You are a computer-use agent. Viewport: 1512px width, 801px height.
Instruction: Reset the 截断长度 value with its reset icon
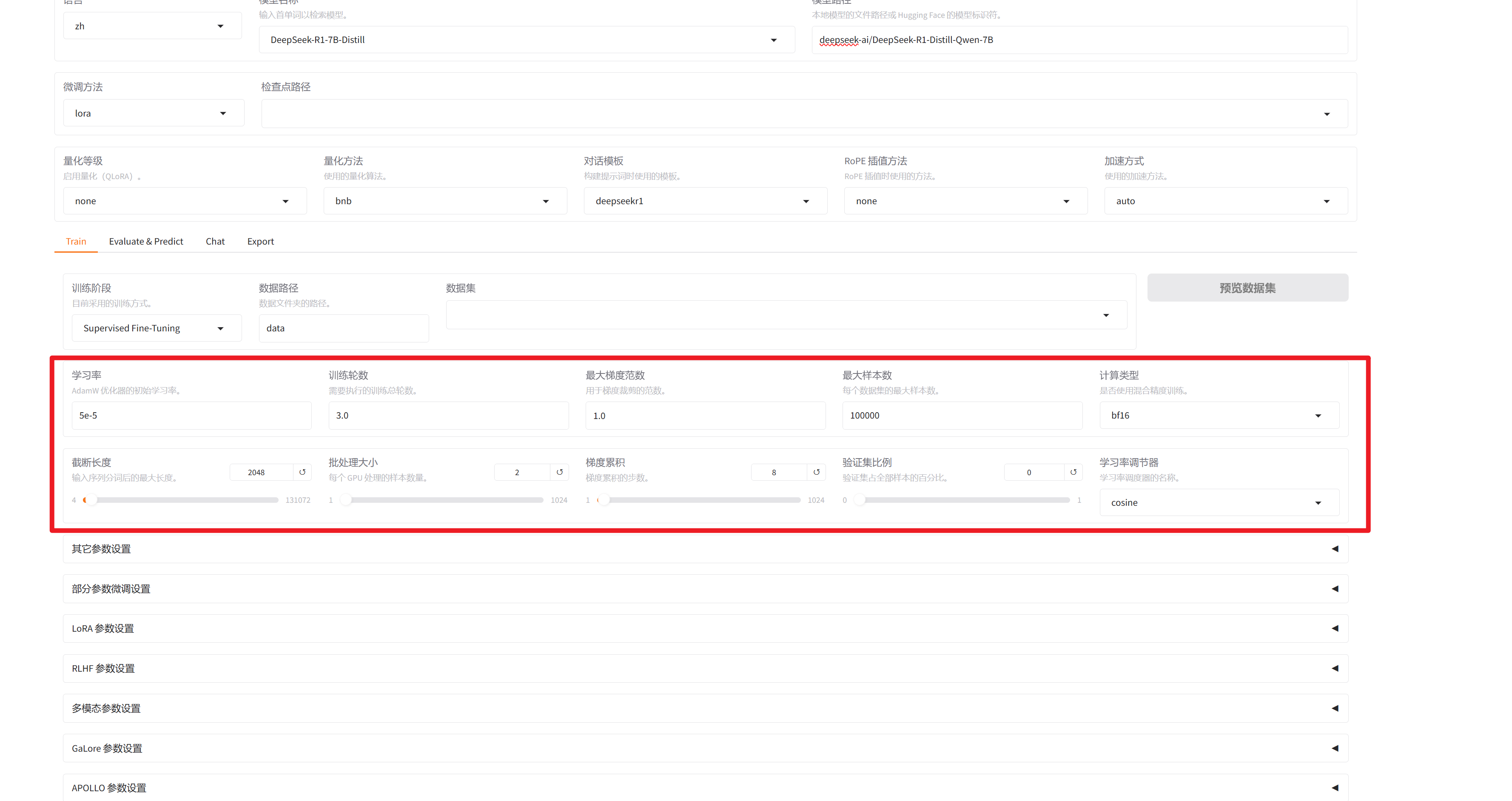click(x=302, y=472)
